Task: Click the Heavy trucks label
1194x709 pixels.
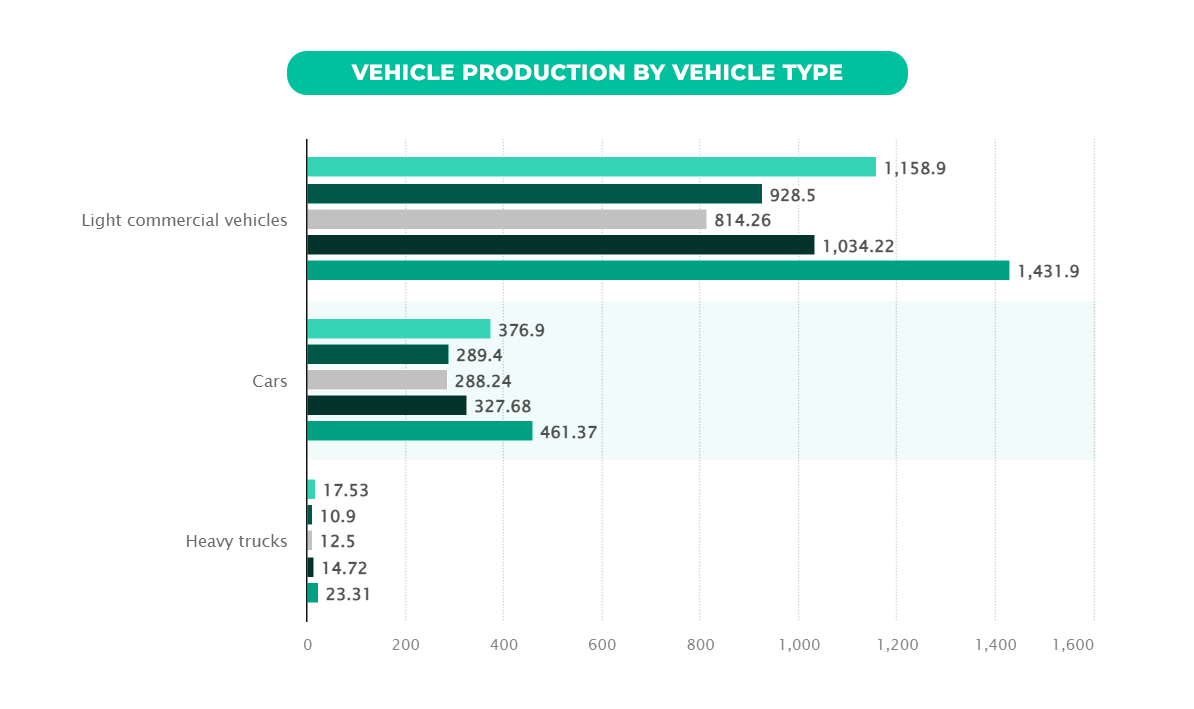Action: [x=236, y=541]
